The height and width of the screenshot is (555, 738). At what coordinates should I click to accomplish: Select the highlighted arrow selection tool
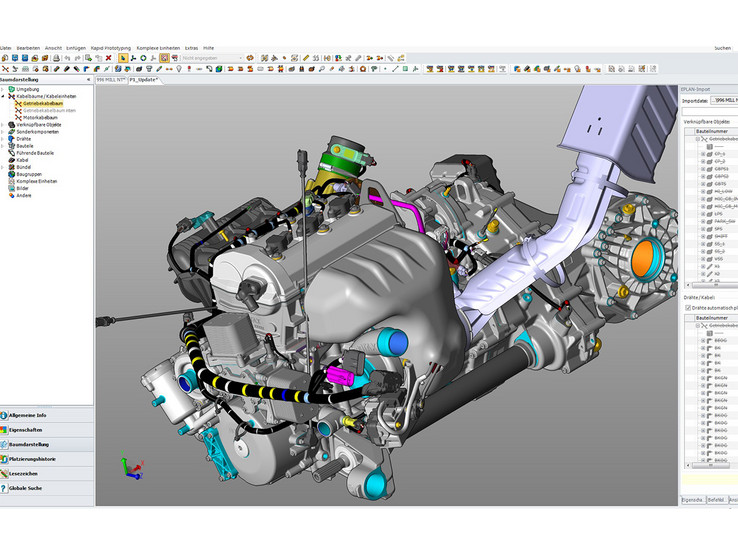[122, 58]
